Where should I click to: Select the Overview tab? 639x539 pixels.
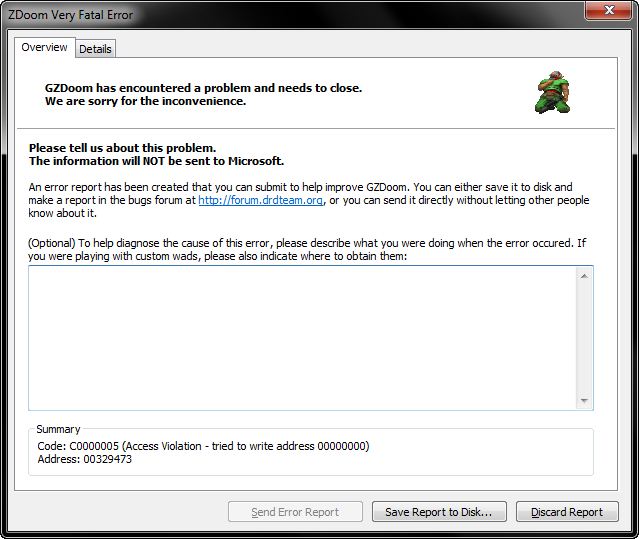44,47
